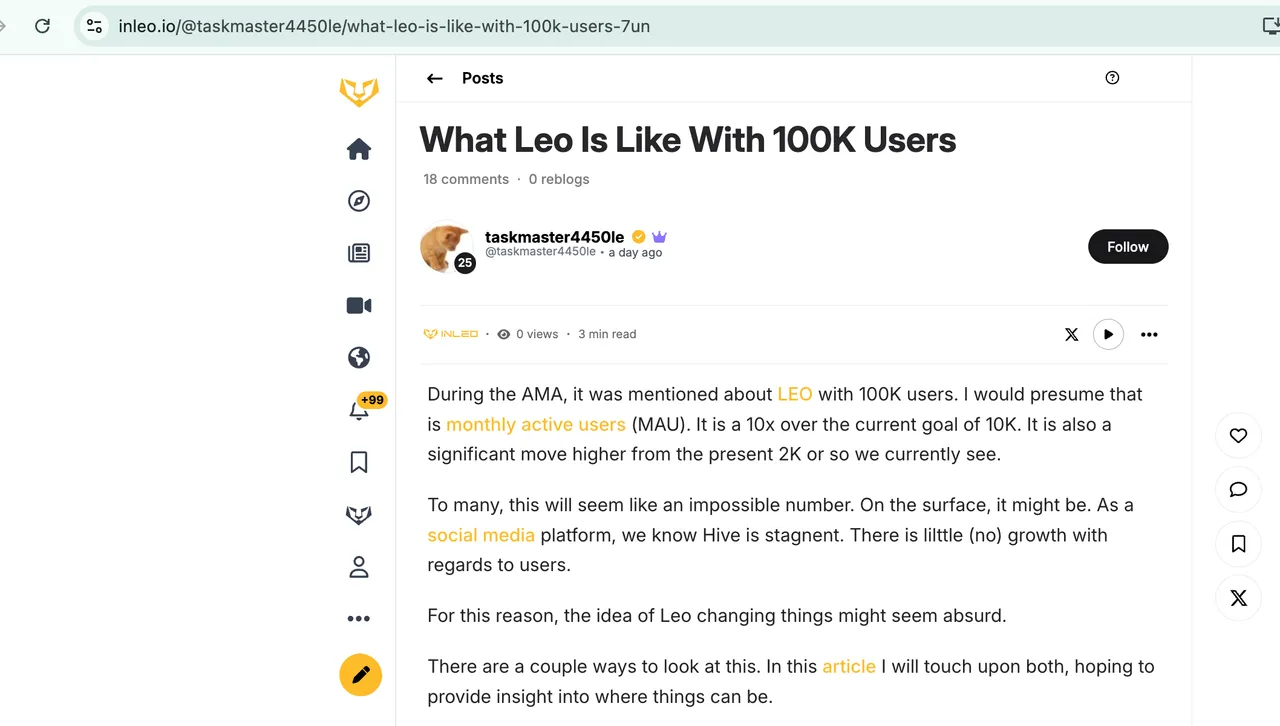
Task: Click the 0 views eye indicator
Action: pyautogui.click(x=528, y=334)
